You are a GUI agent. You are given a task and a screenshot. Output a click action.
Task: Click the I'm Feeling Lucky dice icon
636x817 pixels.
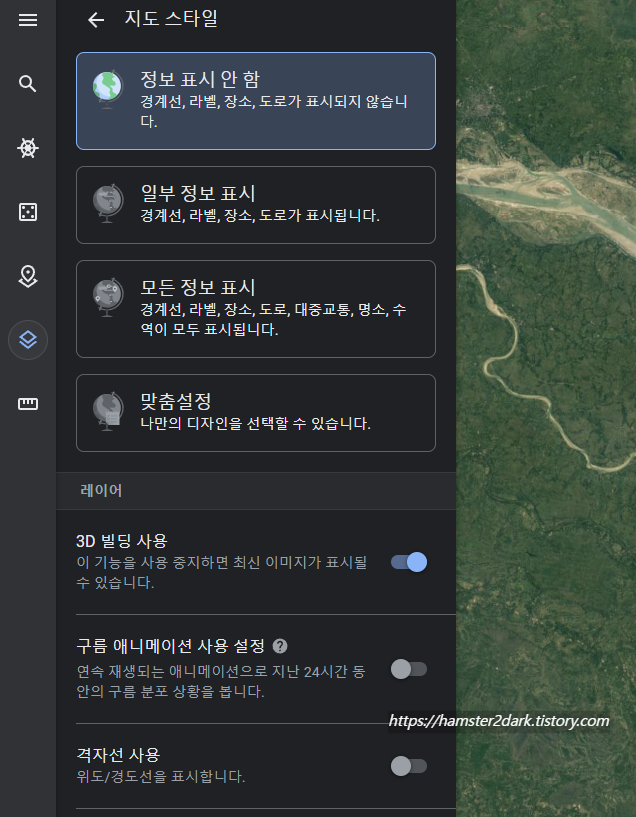28,212
